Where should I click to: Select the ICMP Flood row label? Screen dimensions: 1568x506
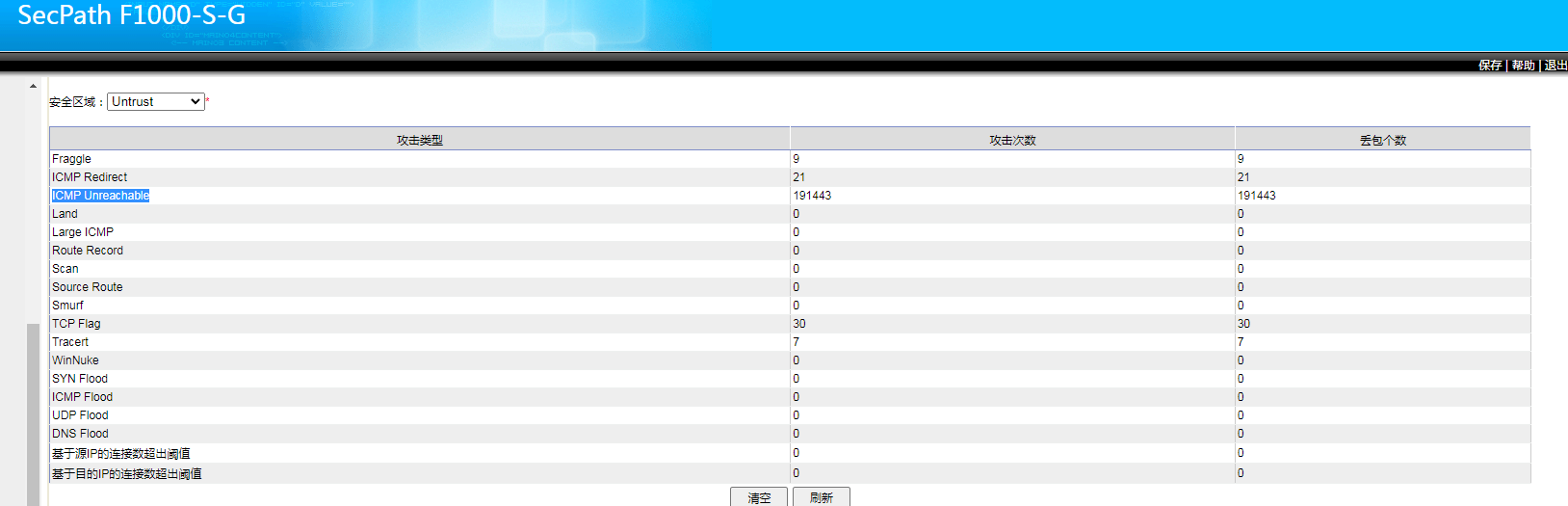[82, 397]
